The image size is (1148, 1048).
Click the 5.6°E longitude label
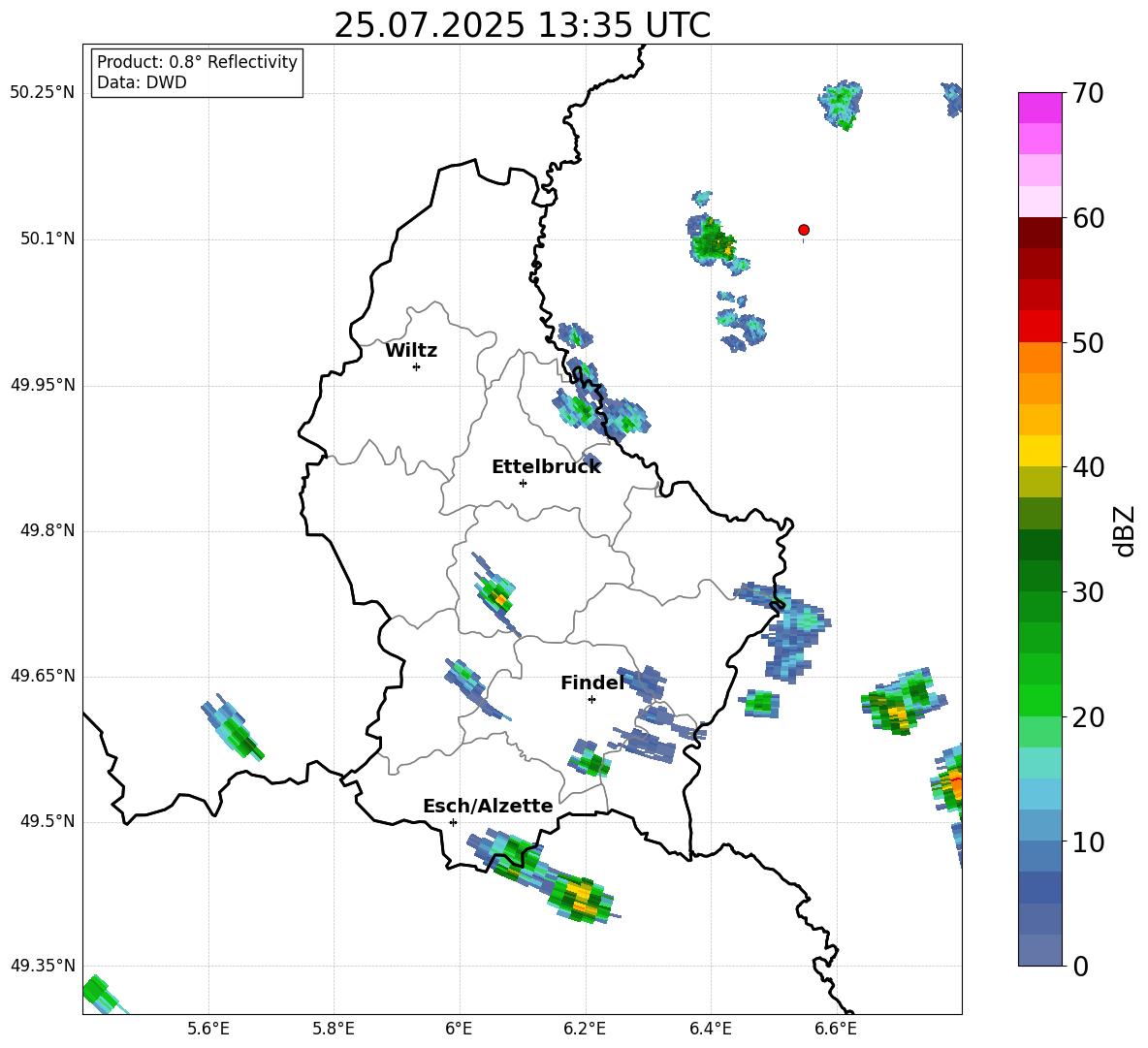pyautogui.click(x=208, y=1029)
